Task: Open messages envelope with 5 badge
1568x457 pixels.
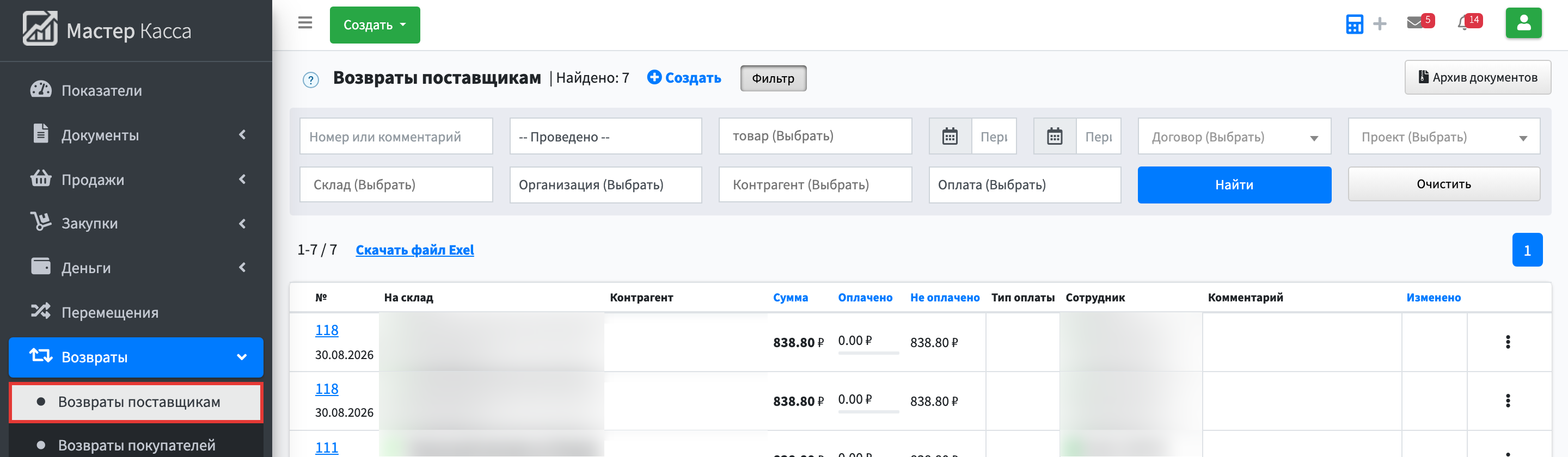Action: 1420,22
